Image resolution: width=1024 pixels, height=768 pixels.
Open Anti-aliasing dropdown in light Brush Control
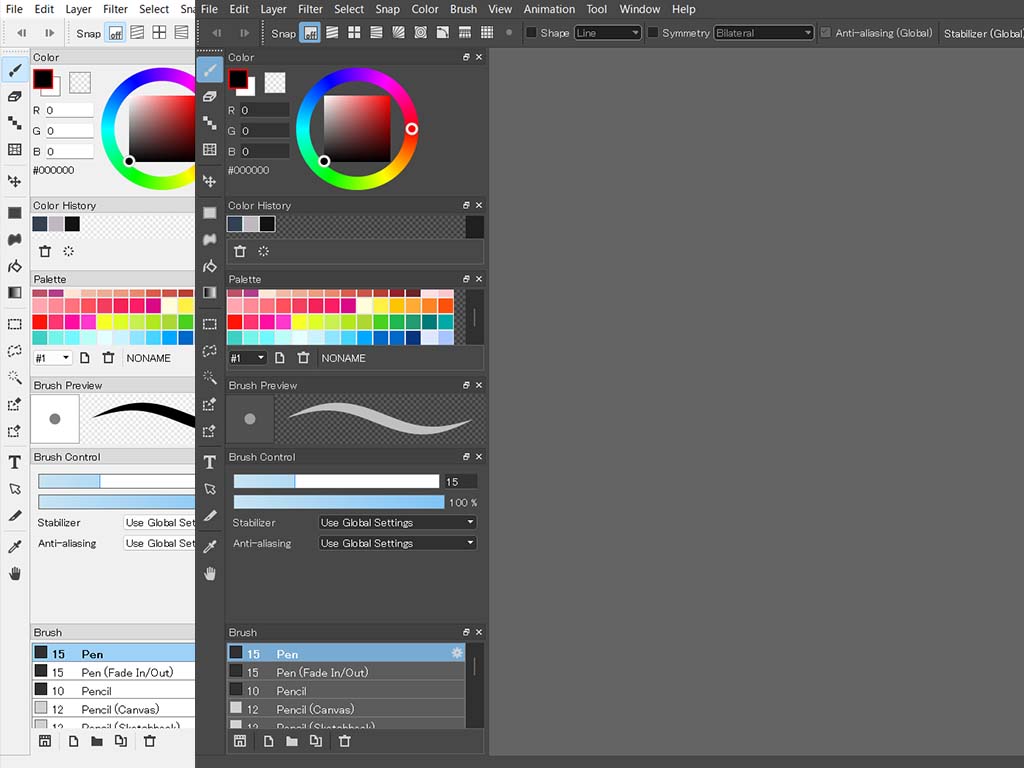159,543
